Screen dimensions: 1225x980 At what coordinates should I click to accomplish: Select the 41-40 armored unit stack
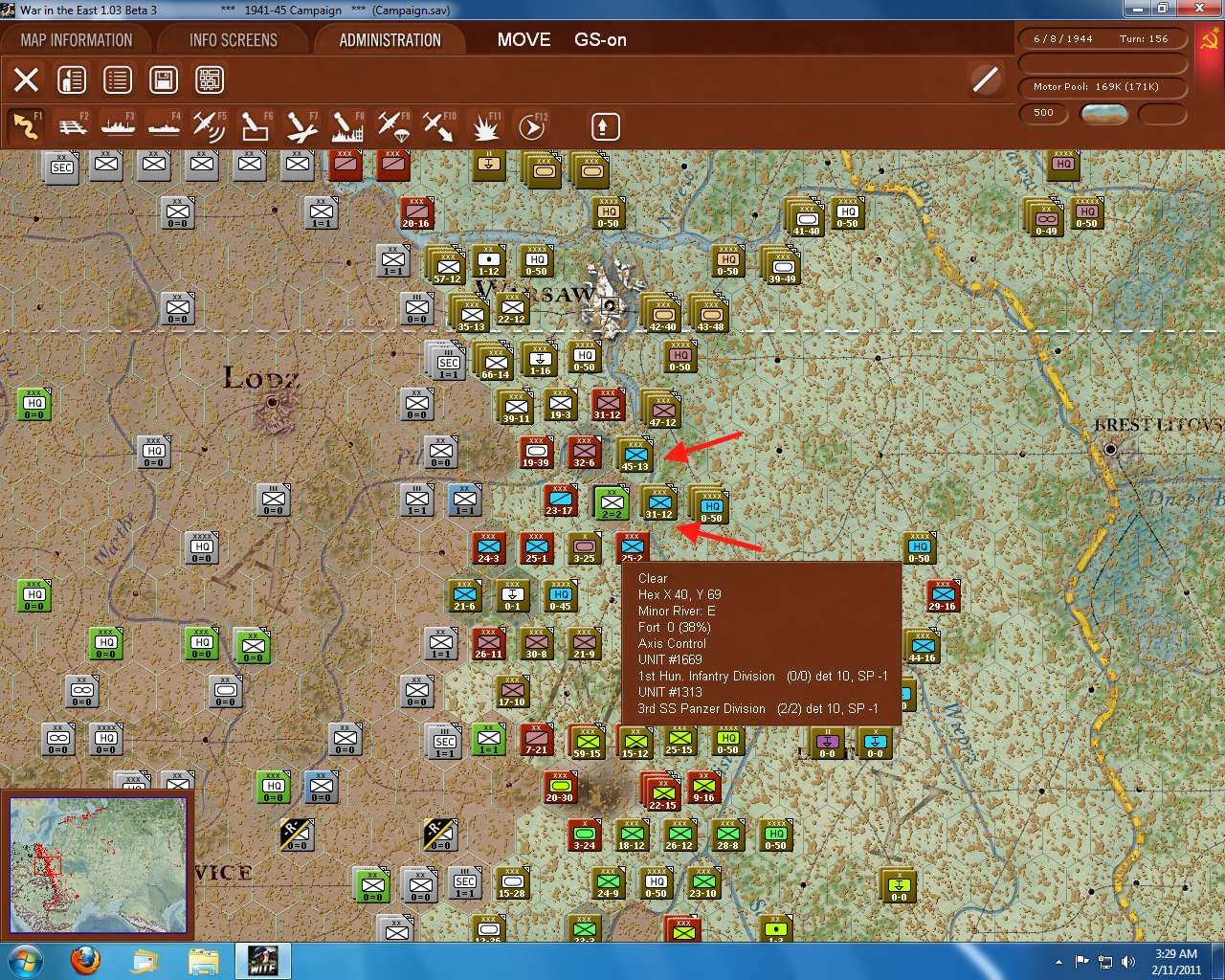click(806, 219)
